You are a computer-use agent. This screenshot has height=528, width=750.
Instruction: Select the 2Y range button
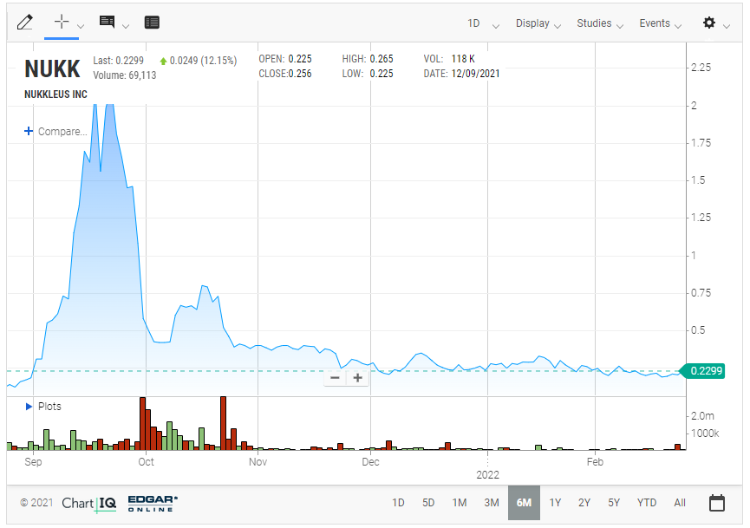pos(584,503)
